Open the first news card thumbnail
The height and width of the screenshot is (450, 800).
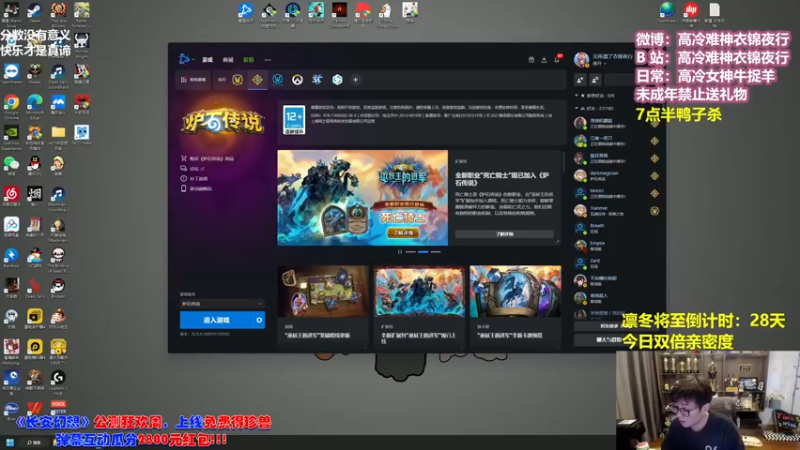(323, 291)
